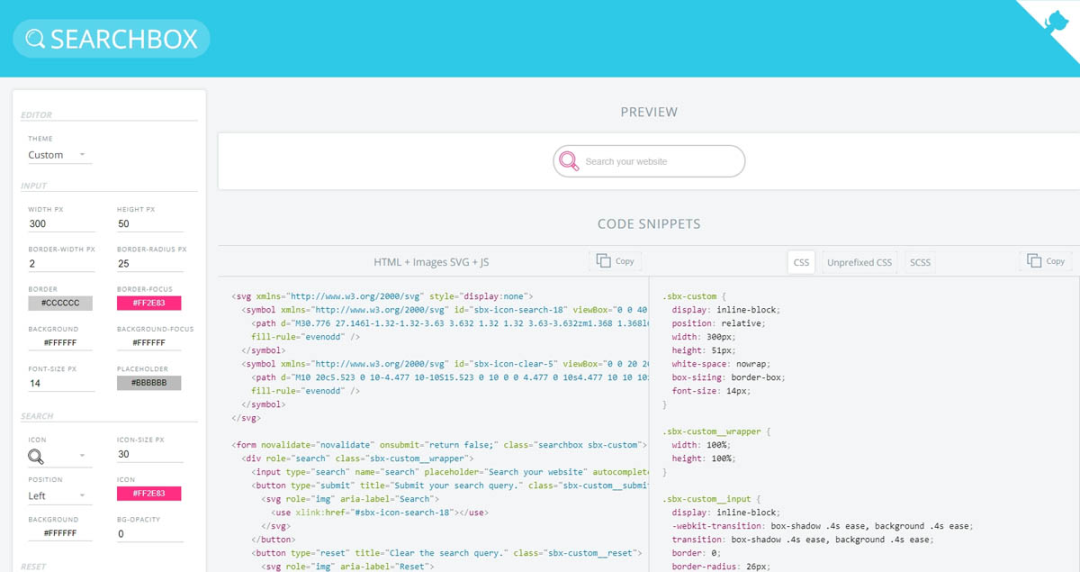This screenshot has width=1080, height=572.
Task: Click the SEARCHBOX logo text
Action: (124, 39)
